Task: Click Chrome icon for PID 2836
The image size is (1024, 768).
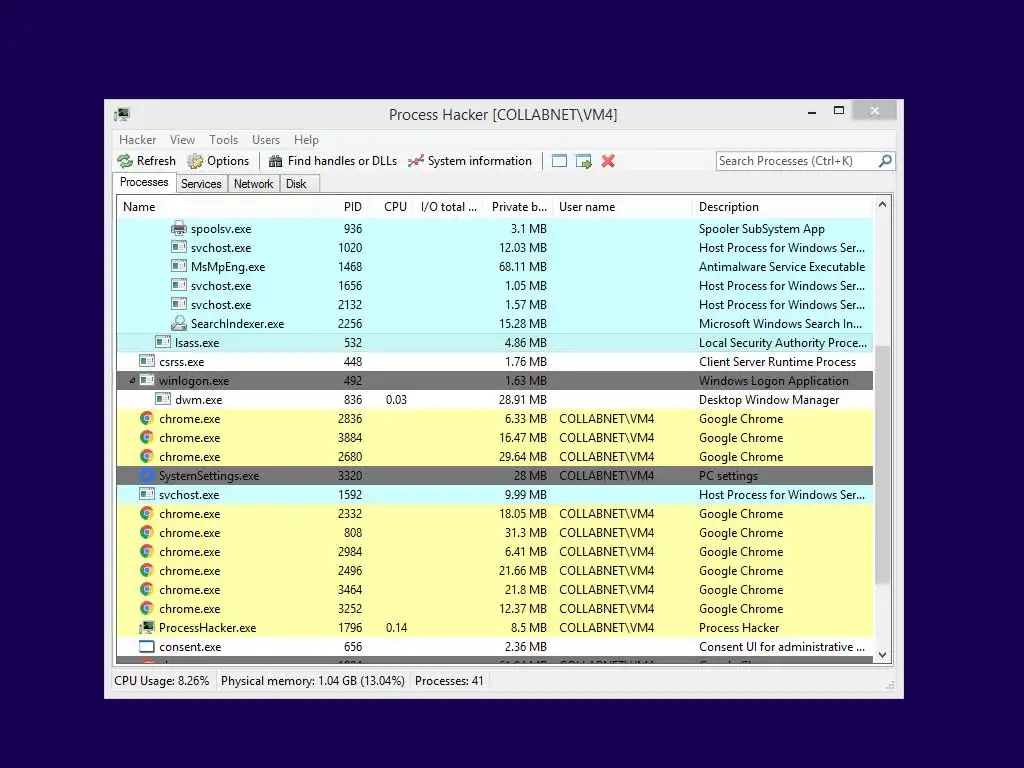Action: (147, 418)
